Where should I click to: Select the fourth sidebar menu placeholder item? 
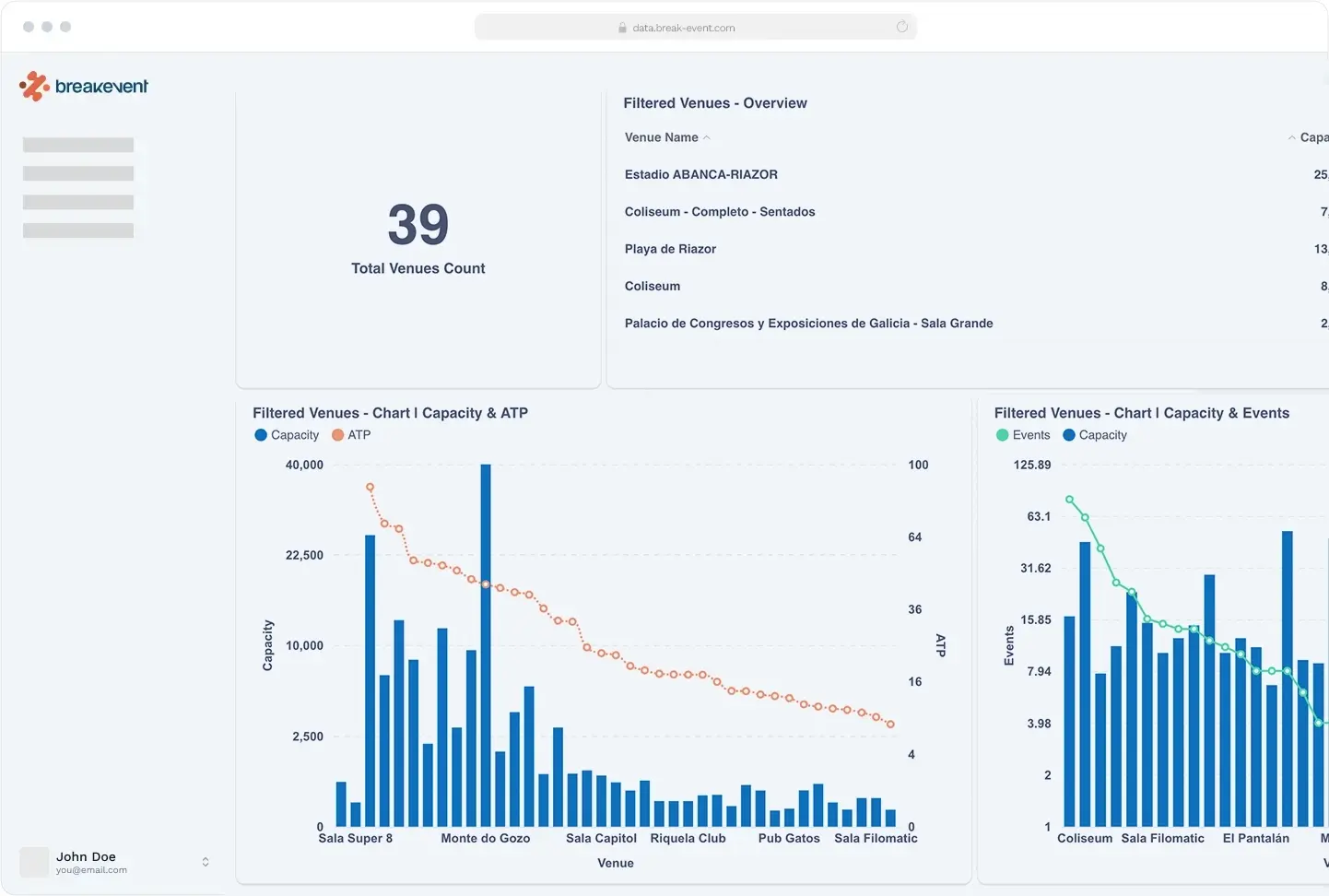coord(78,230)
